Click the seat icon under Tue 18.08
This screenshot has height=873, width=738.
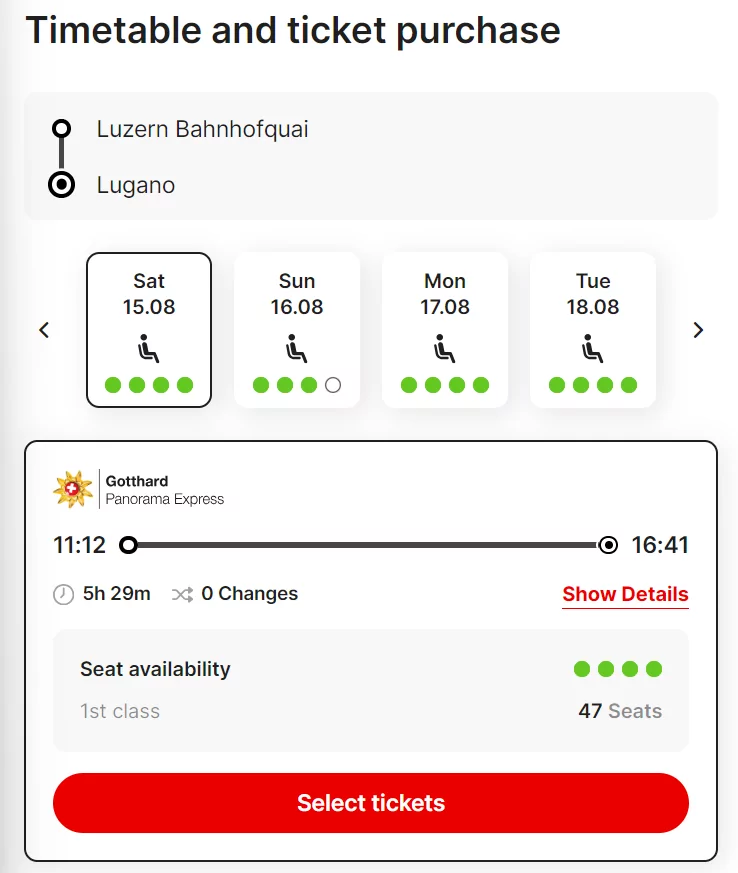tap(593, 350)
